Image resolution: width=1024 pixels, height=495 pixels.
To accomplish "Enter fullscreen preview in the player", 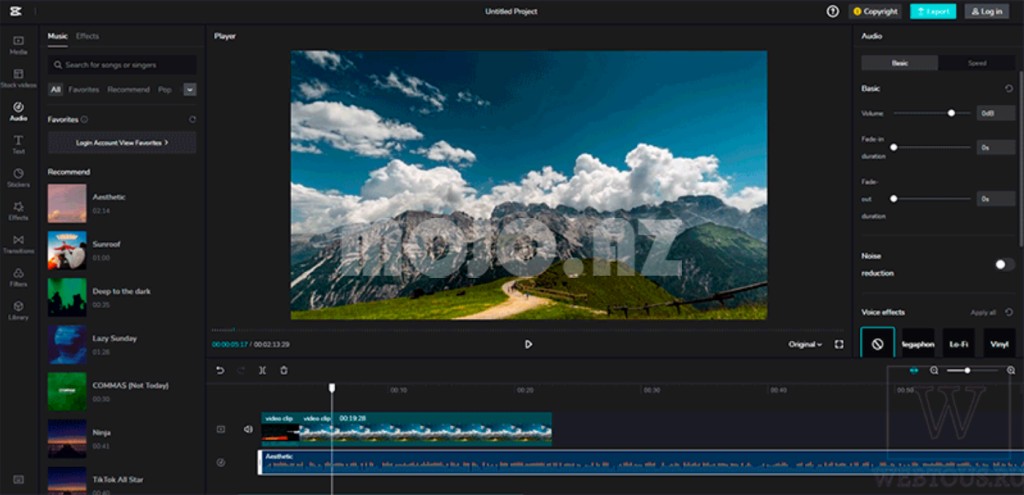I will point(839,344).
